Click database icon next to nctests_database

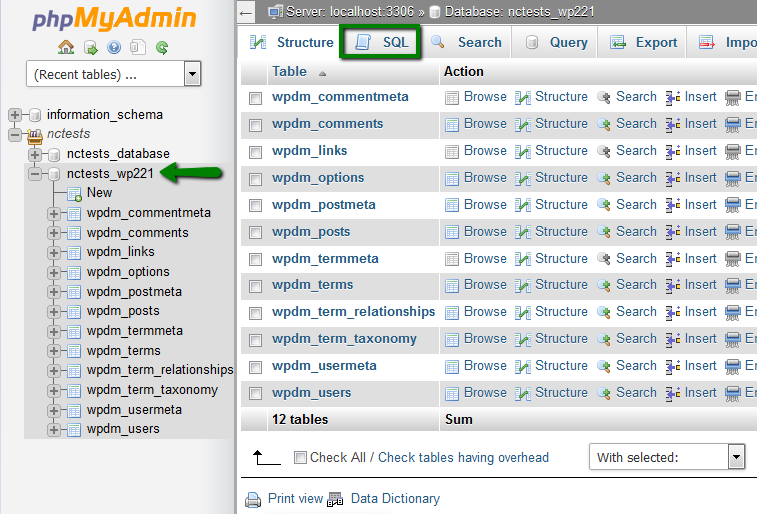click(x=54, y=155)
